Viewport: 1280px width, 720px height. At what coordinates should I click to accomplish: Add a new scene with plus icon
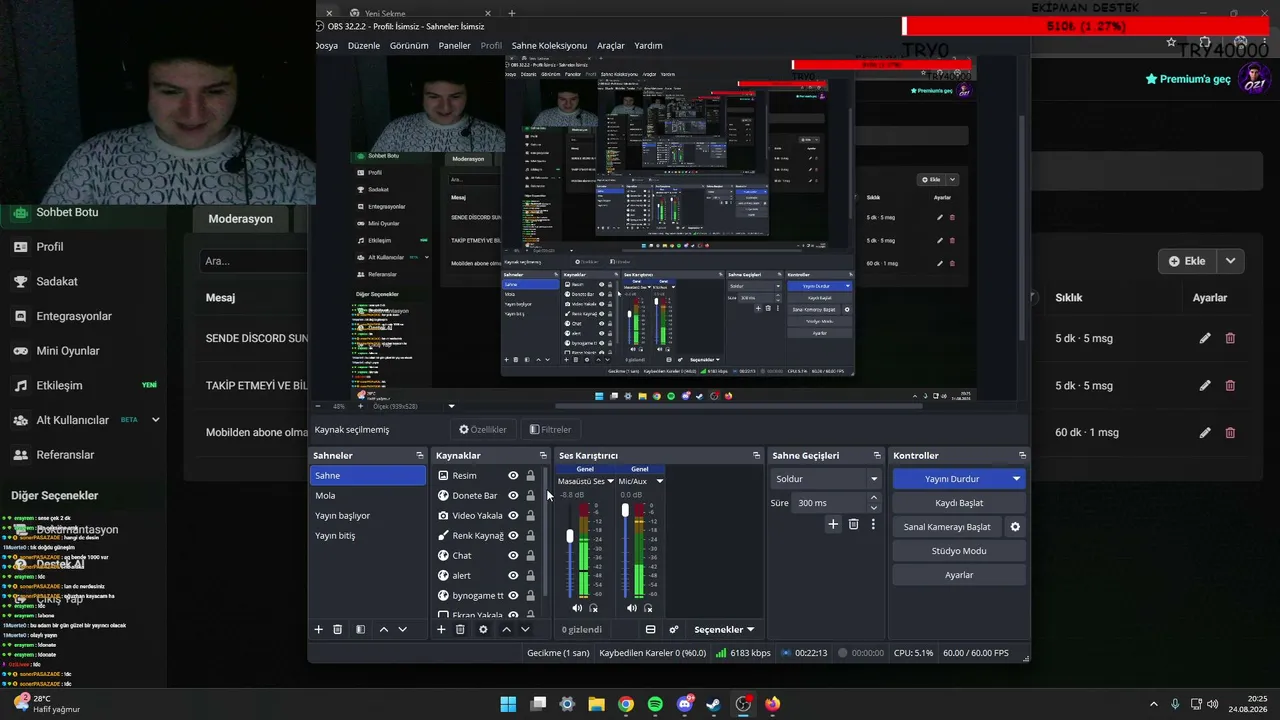click(319, 629)
